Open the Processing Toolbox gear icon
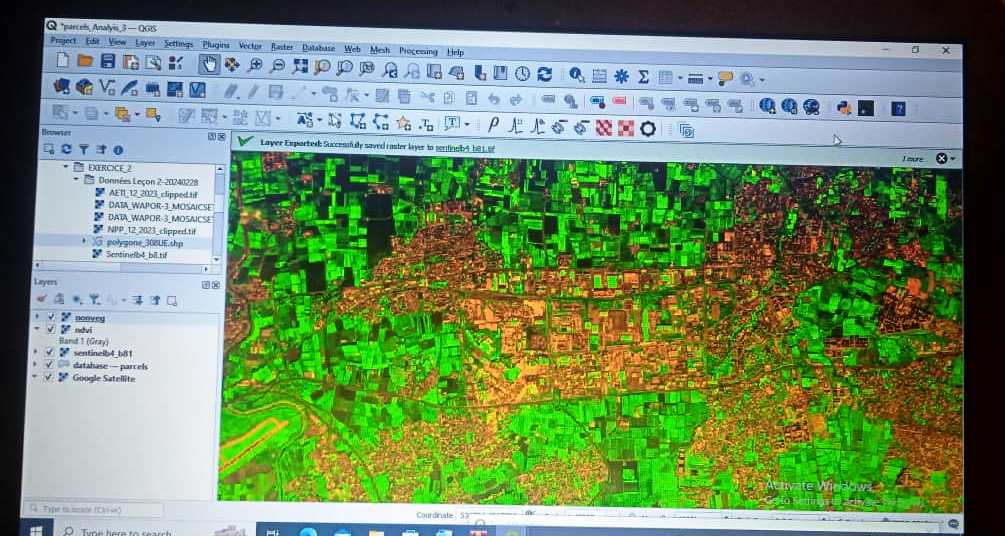This screenshot has width=1005, height=536. (620, 76)
